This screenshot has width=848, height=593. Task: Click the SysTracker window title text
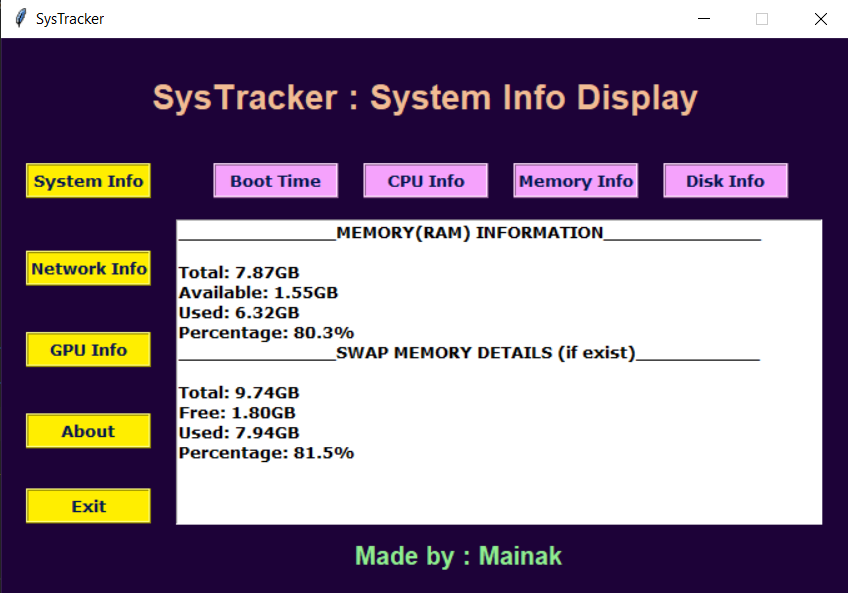tap(70, 19)
